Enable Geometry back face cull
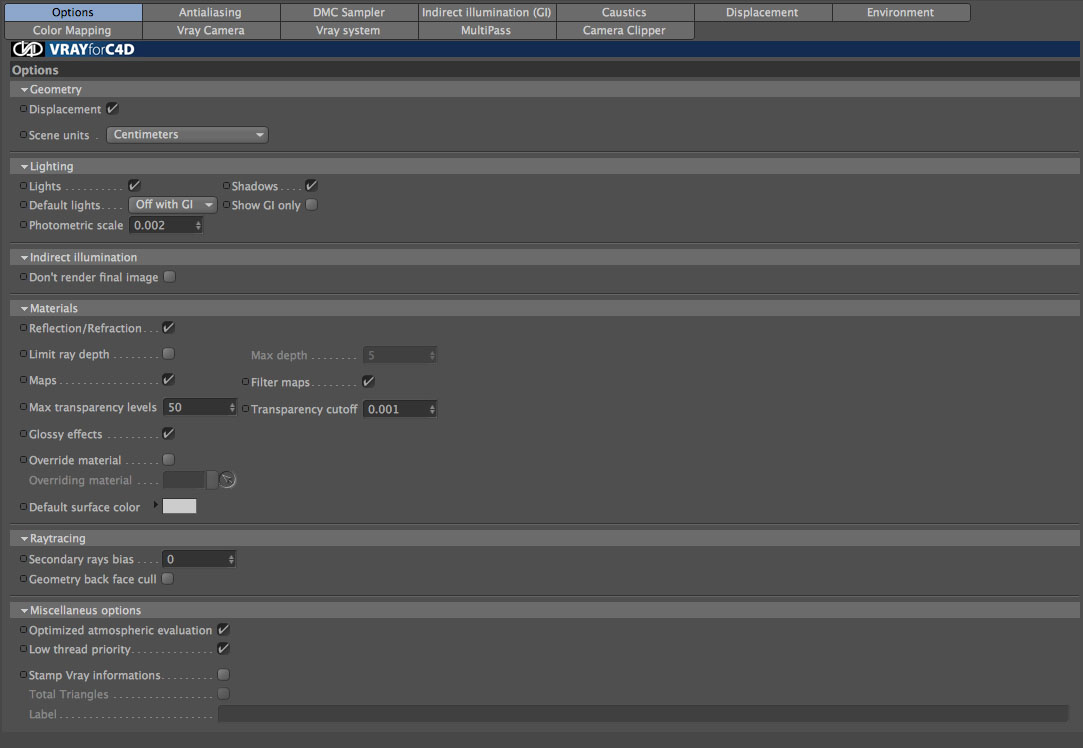This screenshot has height=748, width=1083. click(x=167, y=579)
